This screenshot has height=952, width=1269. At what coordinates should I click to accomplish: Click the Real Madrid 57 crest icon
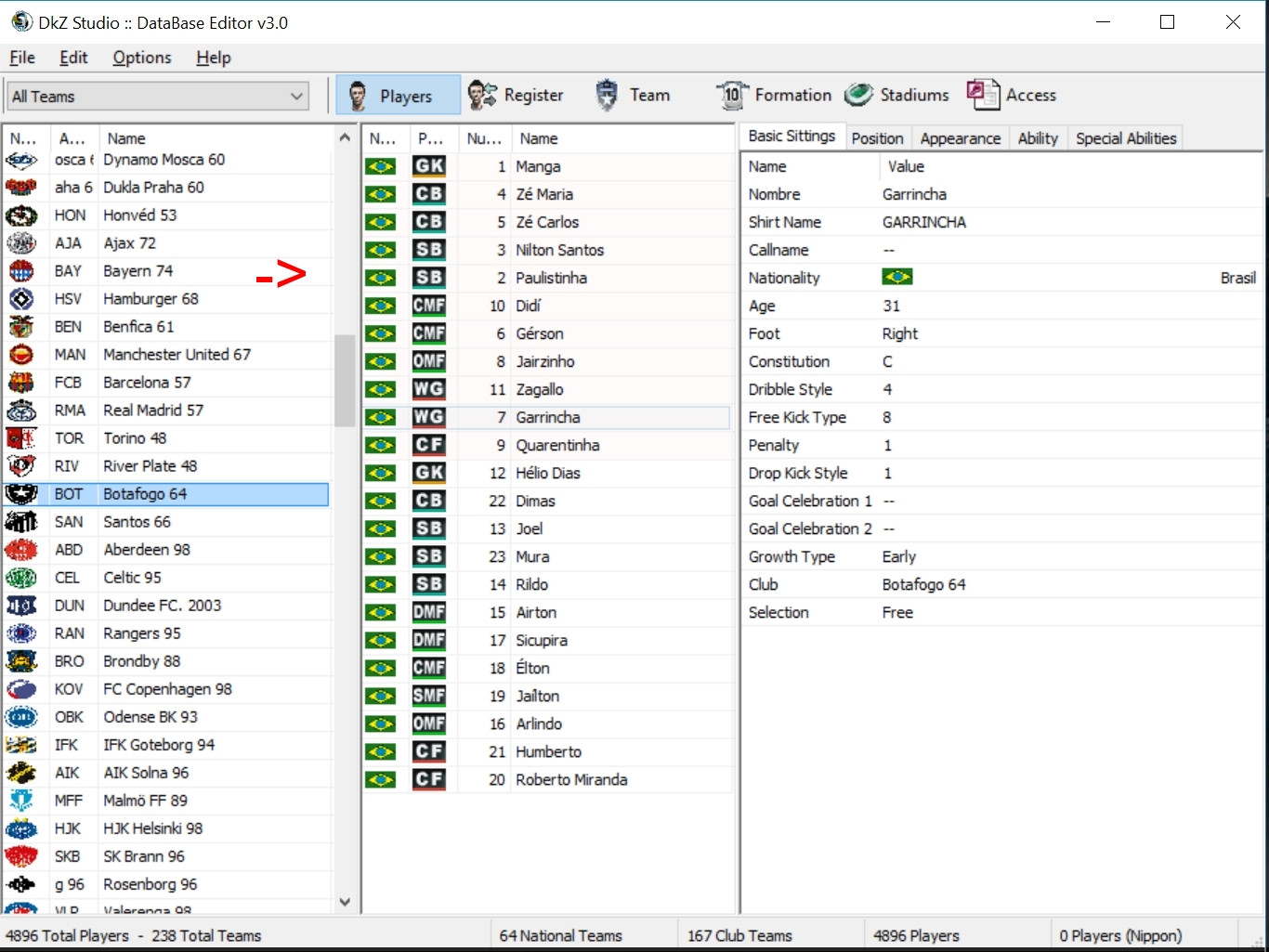[x=21, y=411]
